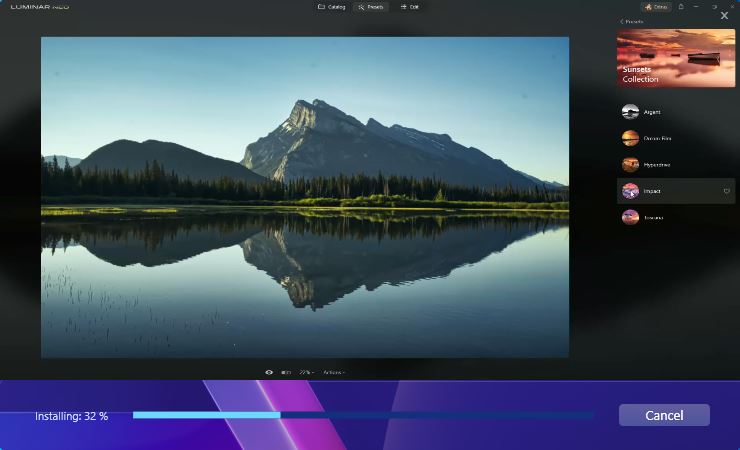The width and height of the screenshot is (740, 450).
Task: Click the Hyperdrive preset thumbnail
Action: pyautogui.click(x=630, y=165)
